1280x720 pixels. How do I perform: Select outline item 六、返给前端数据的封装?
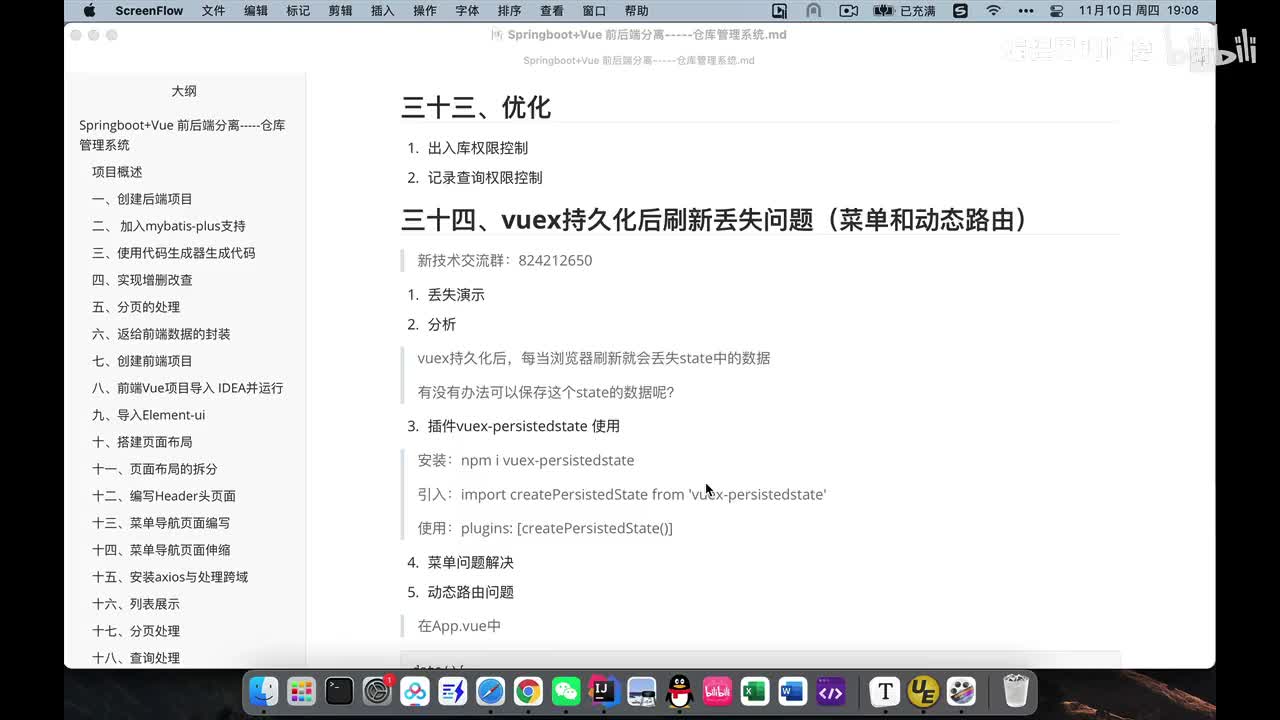[x=161, y=334]
